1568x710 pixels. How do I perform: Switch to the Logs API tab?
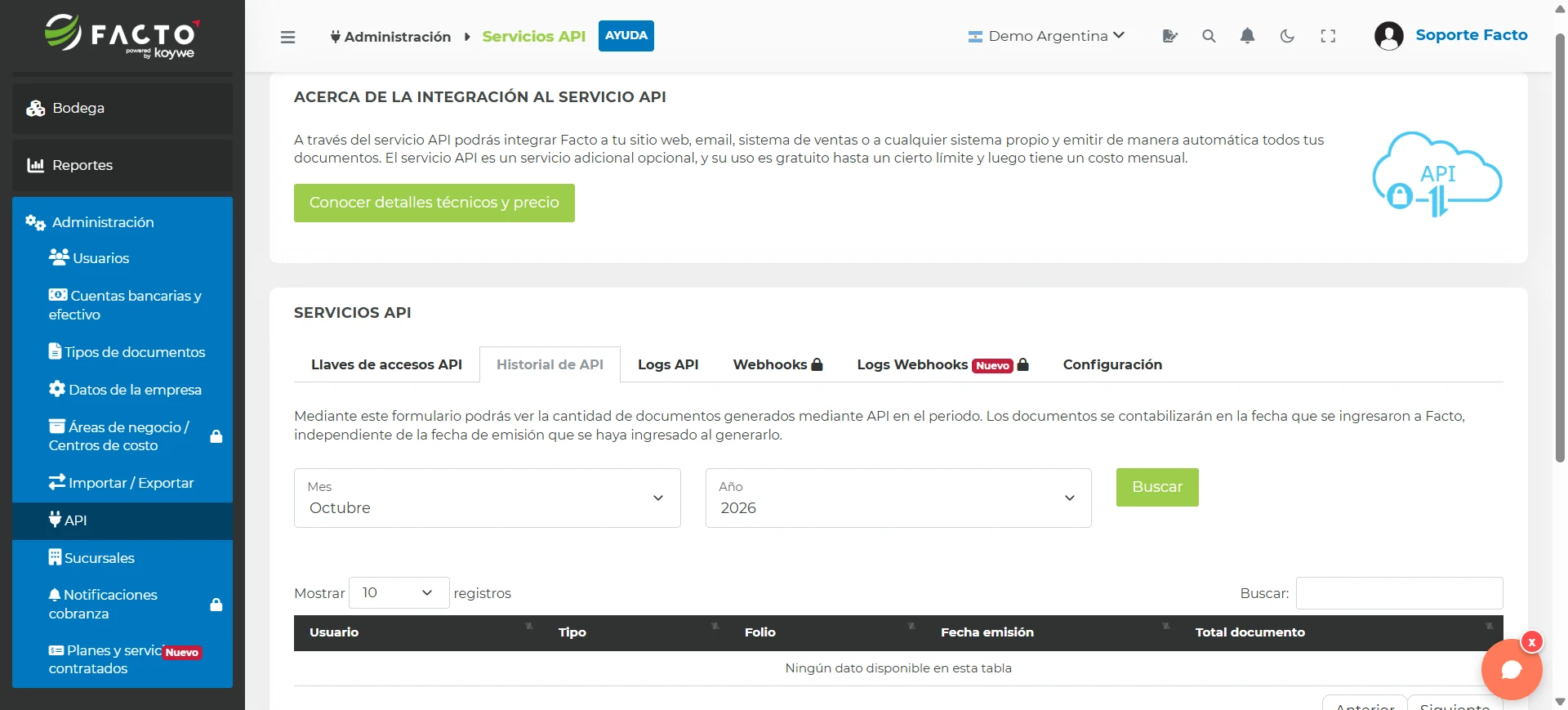[668, 364]
